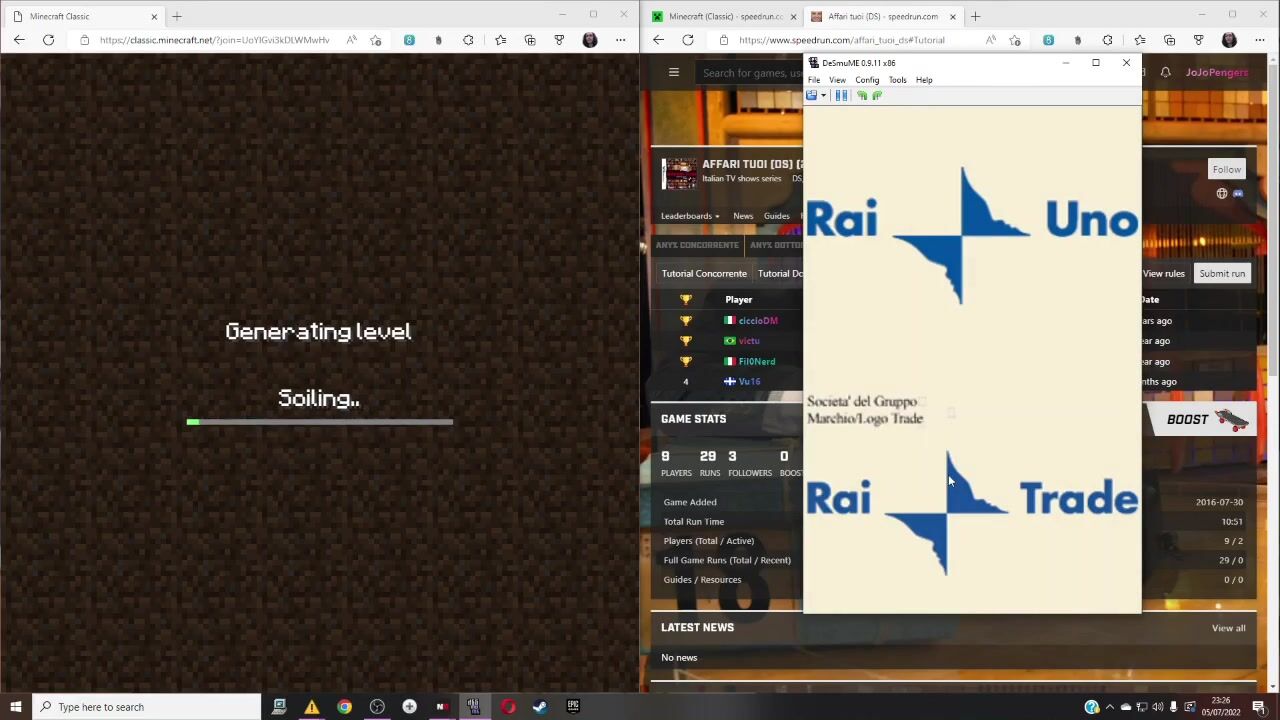This screenshot has width=1280, height=720.
Task: Follow the Affari Tuoi game
Action: pos(1226,169)
